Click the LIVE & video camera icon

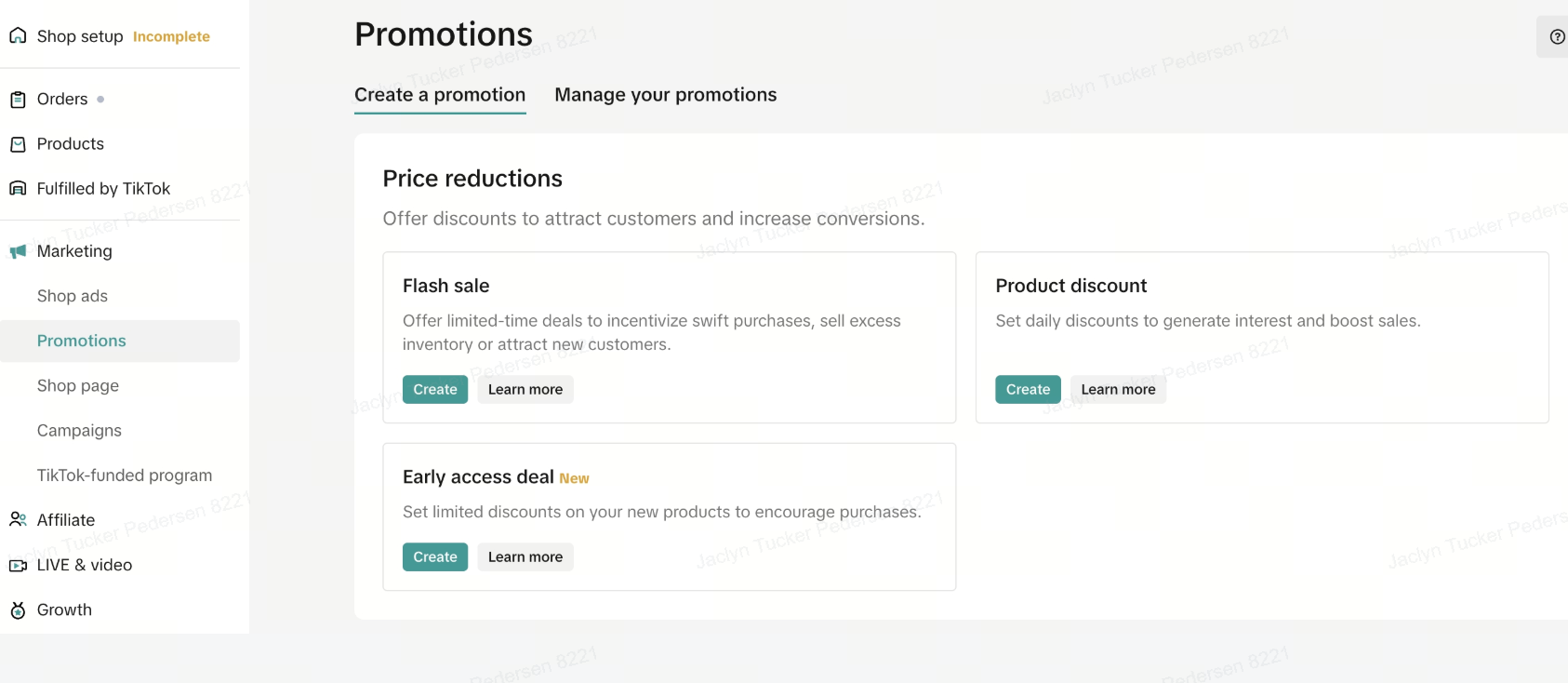(x=18, y=565)
